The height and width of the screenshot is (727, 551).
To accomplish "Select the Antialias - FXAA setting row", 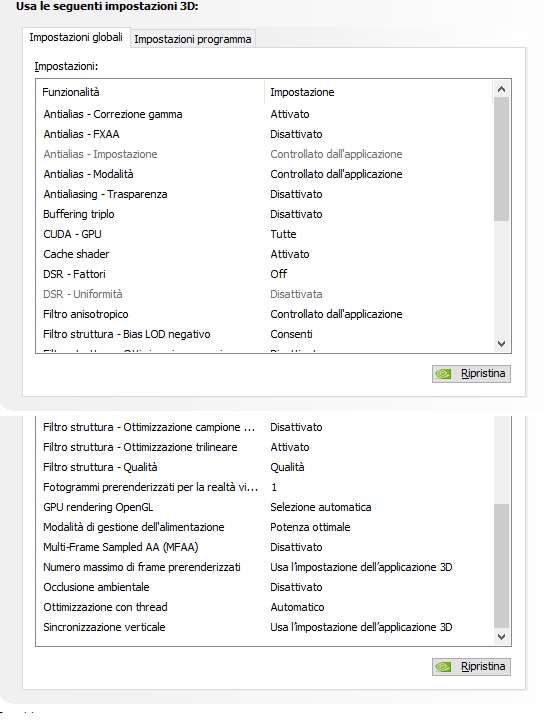I will [x=264, y=134].
